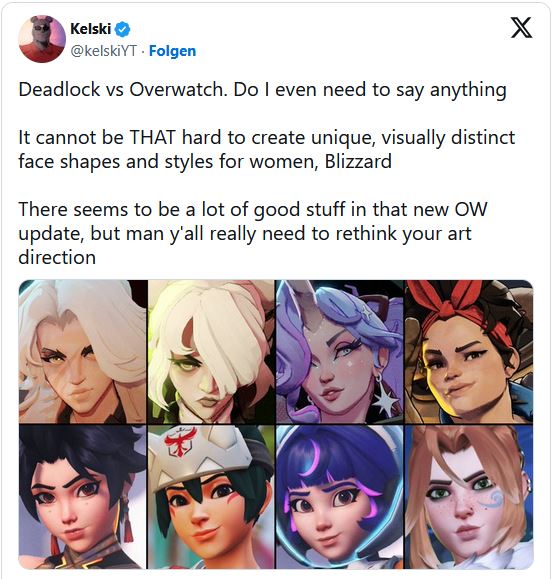This screenshot has width=557, height=579.
Task: Click the Kelski display name
Action: (x=90, y=29)
